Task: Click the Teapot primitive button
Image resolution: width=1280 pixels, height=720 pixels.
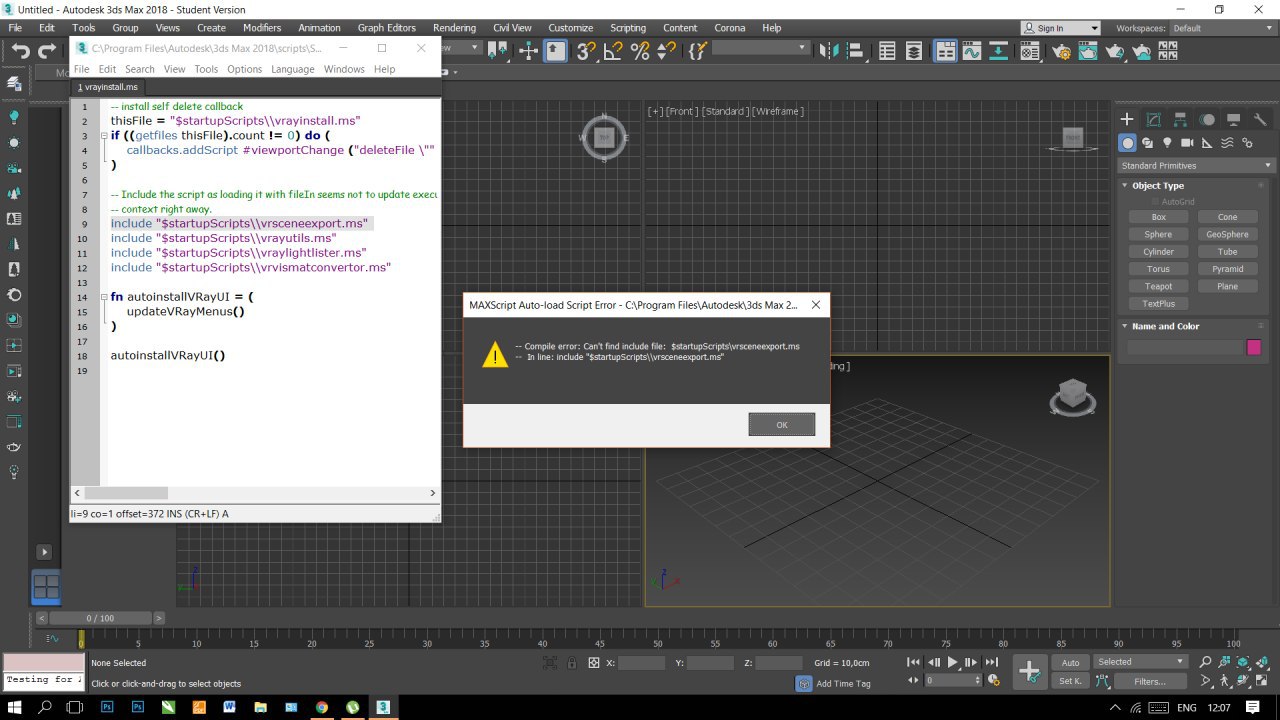Action: (1158, 286)
